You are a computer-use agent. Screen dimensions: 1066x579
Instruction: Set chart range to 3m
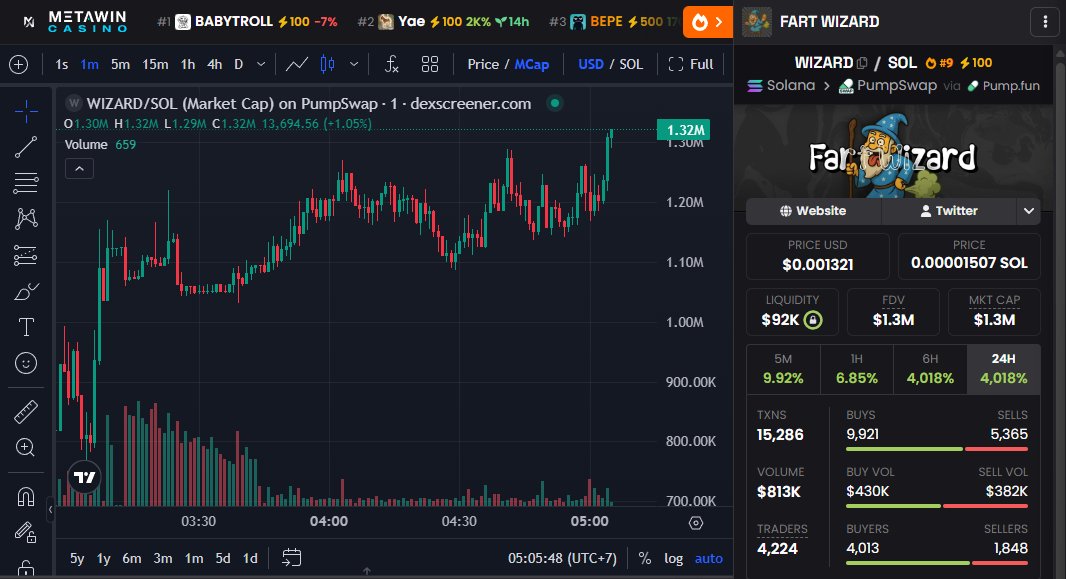point(162,559)
